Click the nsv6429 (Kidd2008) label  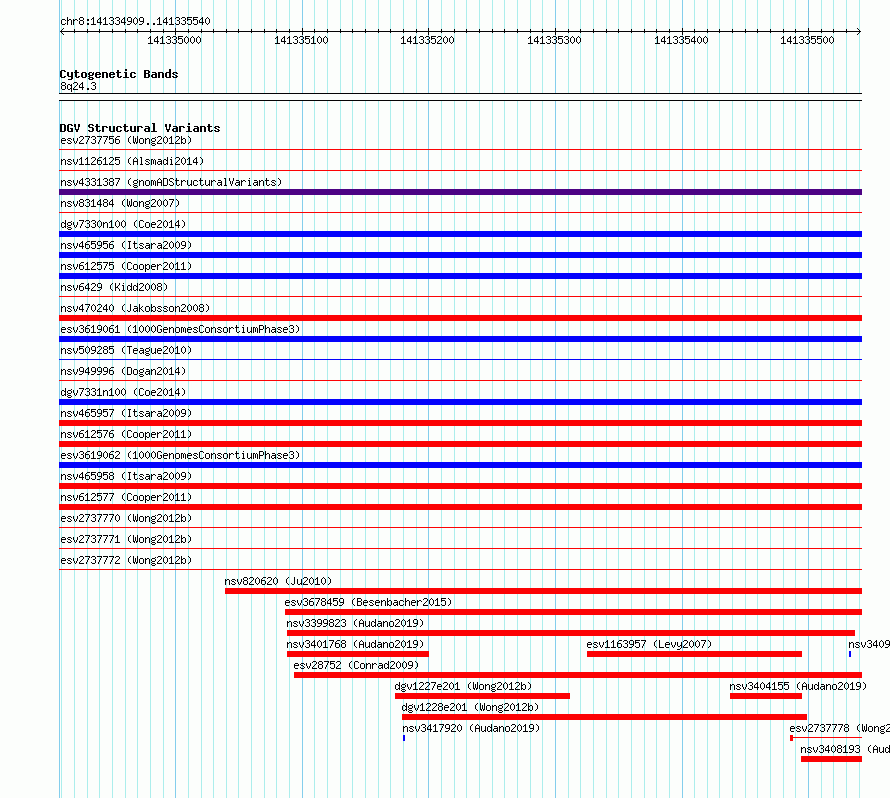click(x=114, y=287)
